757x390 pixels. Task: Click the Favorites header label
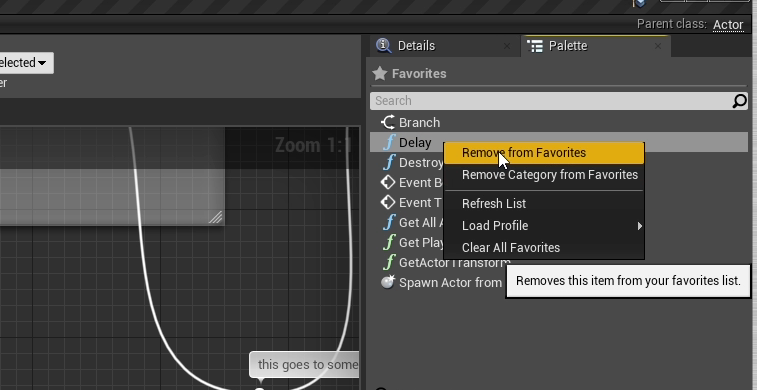[x=419, y=74]
